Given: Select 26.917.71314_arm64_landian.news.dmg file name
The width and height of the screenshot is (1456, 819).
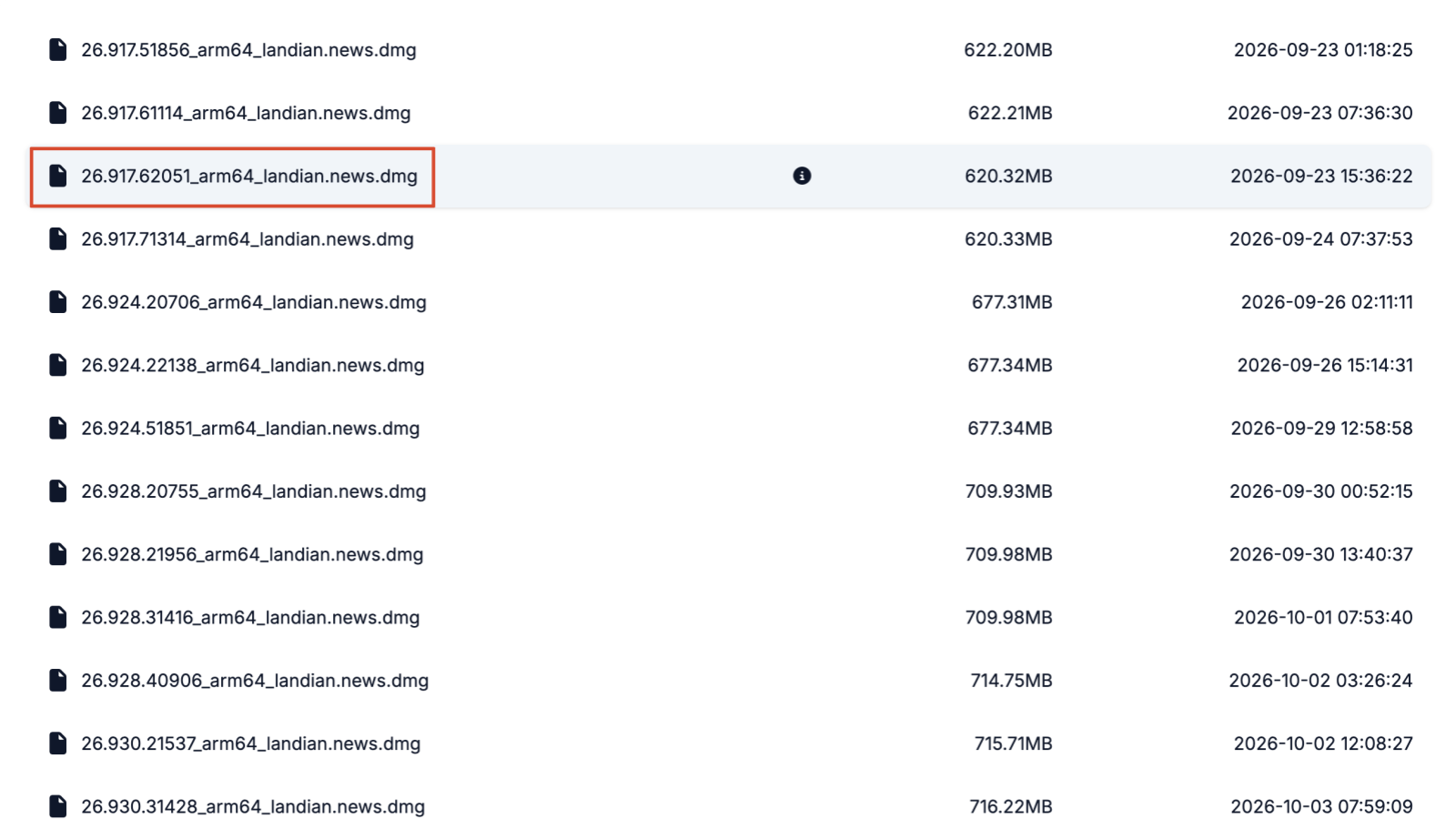Looking at the screenshot, I should (x=248, y=239).
